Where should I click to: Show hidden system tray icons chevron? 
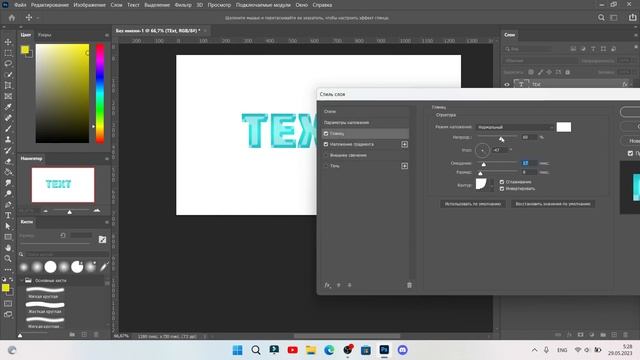[534, 350]
